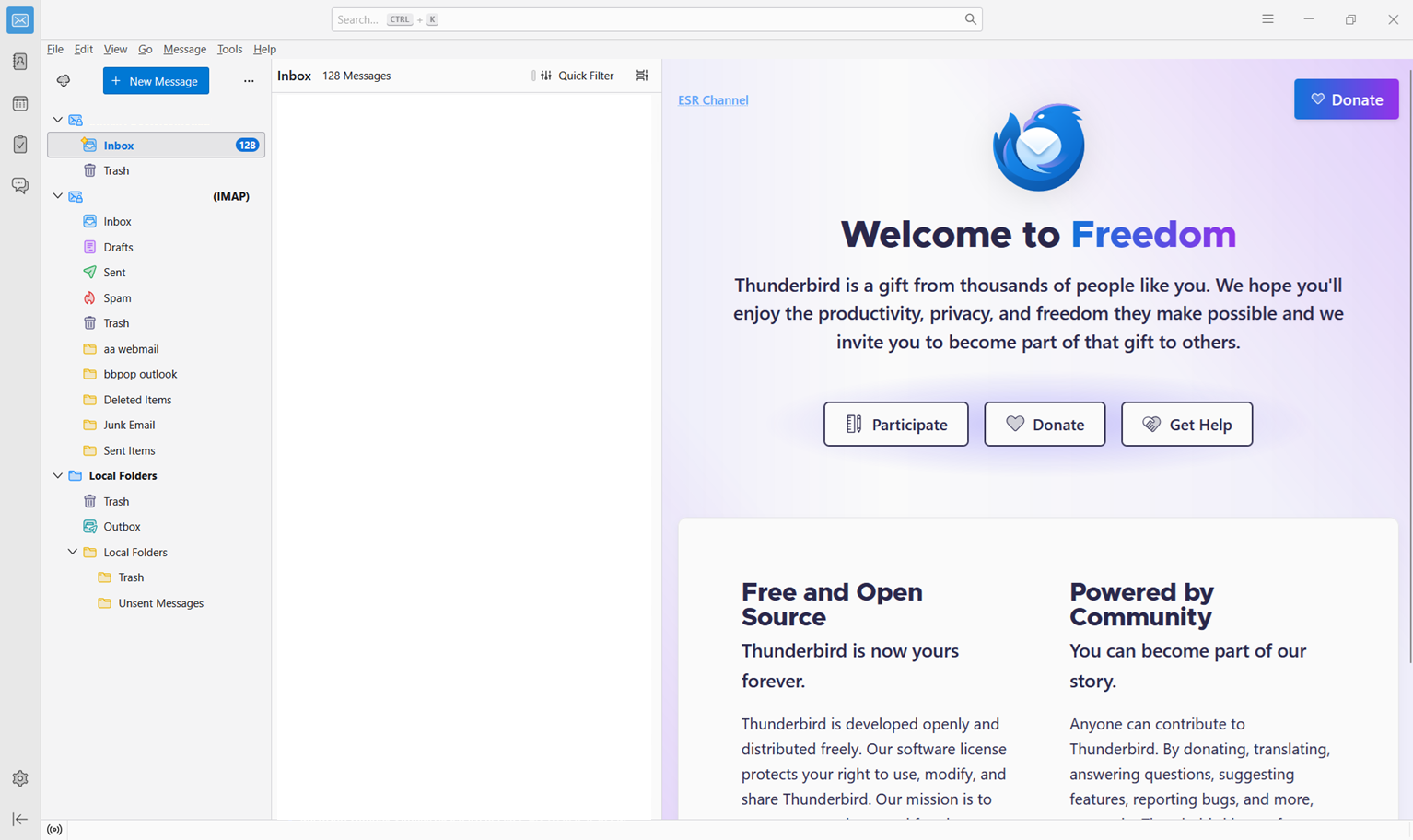This screenshot has height=840, width=1413.
Task: Open the View menu
Action: [x=115, y=49]
